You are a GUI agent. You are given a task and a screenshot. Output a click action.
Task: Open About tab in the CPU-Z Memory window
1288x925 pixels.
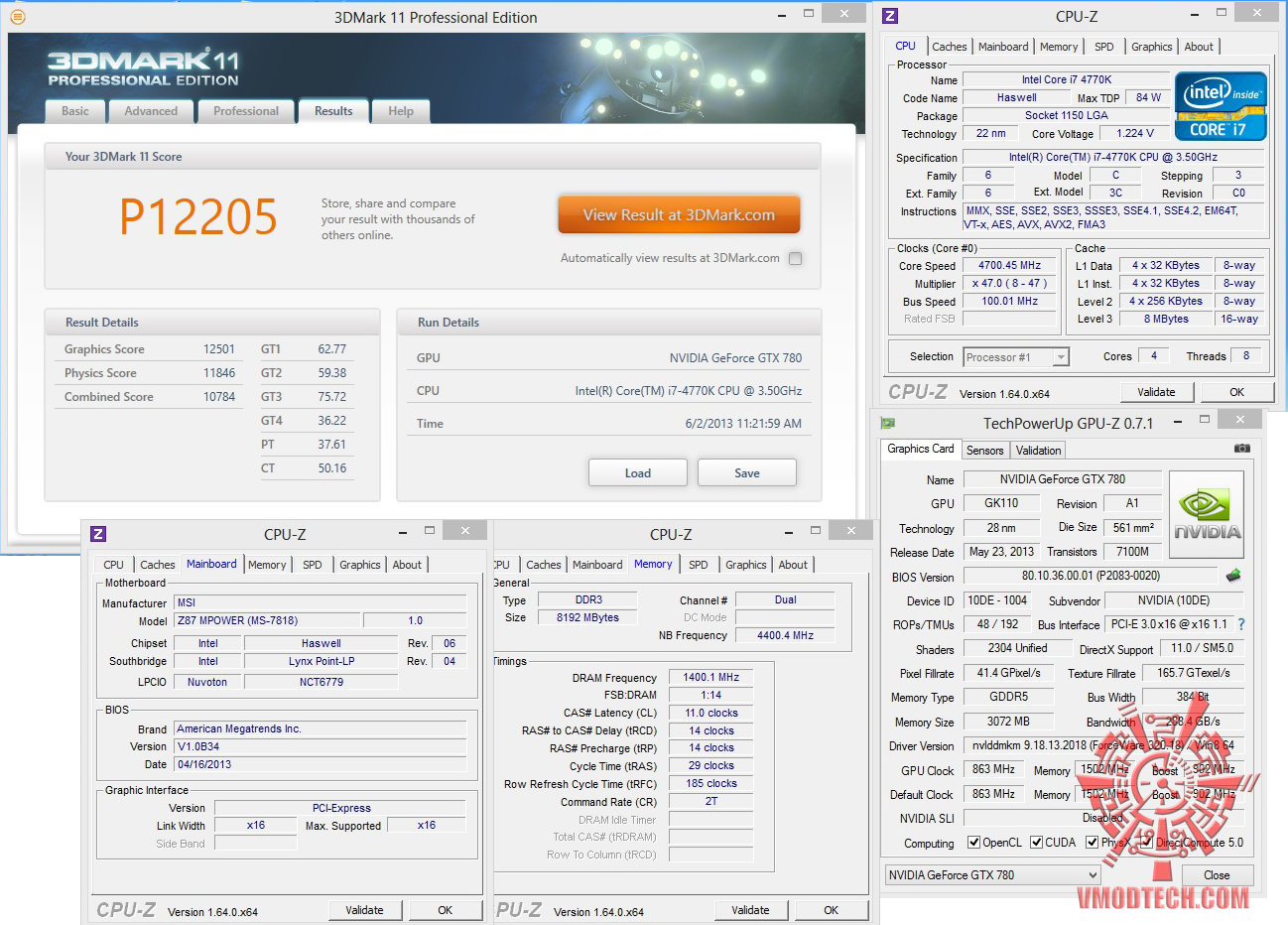pyautogui.click(x=793, y=565)
